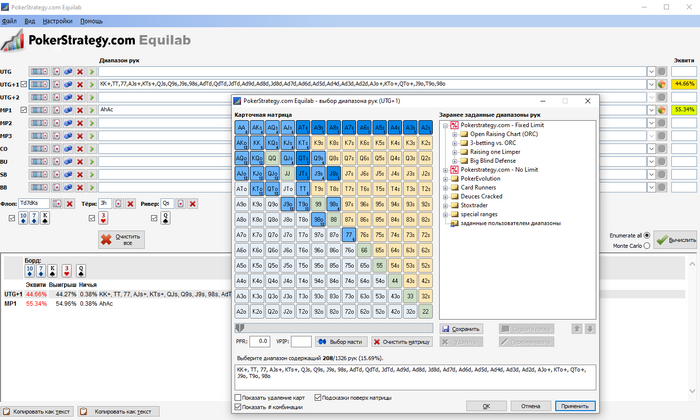Toggle the flop cards checkbox
This screenshot has width=700, height=420.
coord(12,218)
